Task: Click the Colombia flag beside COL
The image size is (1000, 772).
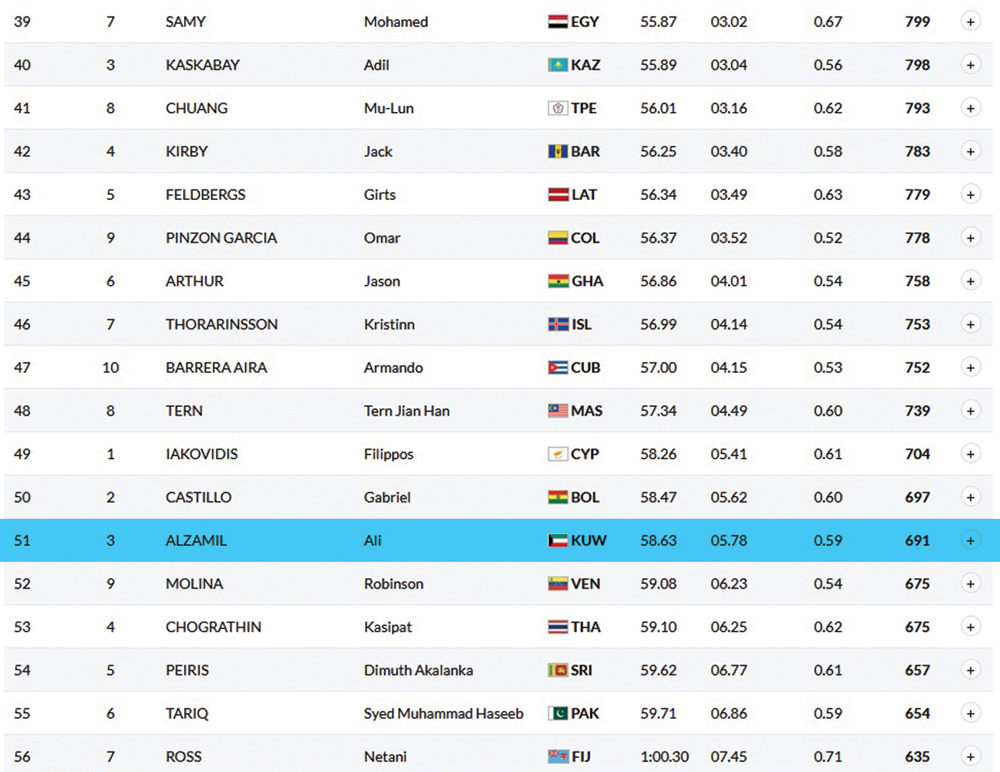Action: 558,238
